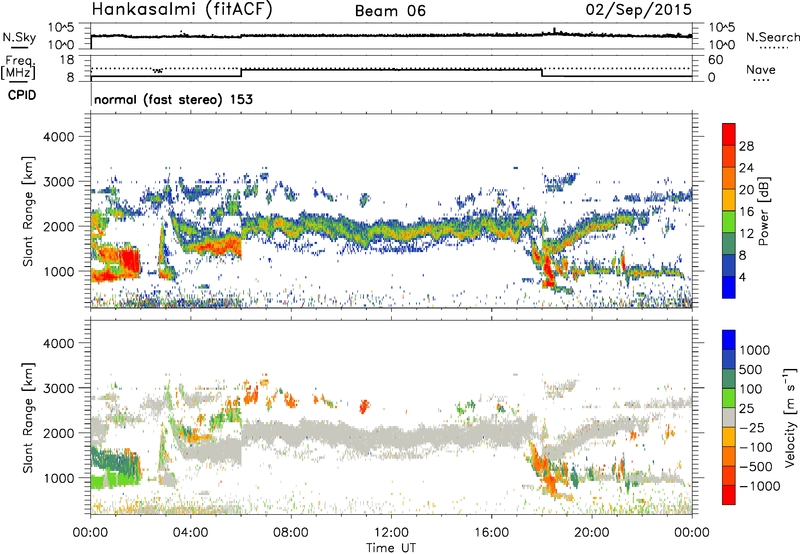The image size is (800, 554).
Task: Click the 24 tick on Power colorbar
Action: pos(746,168)
